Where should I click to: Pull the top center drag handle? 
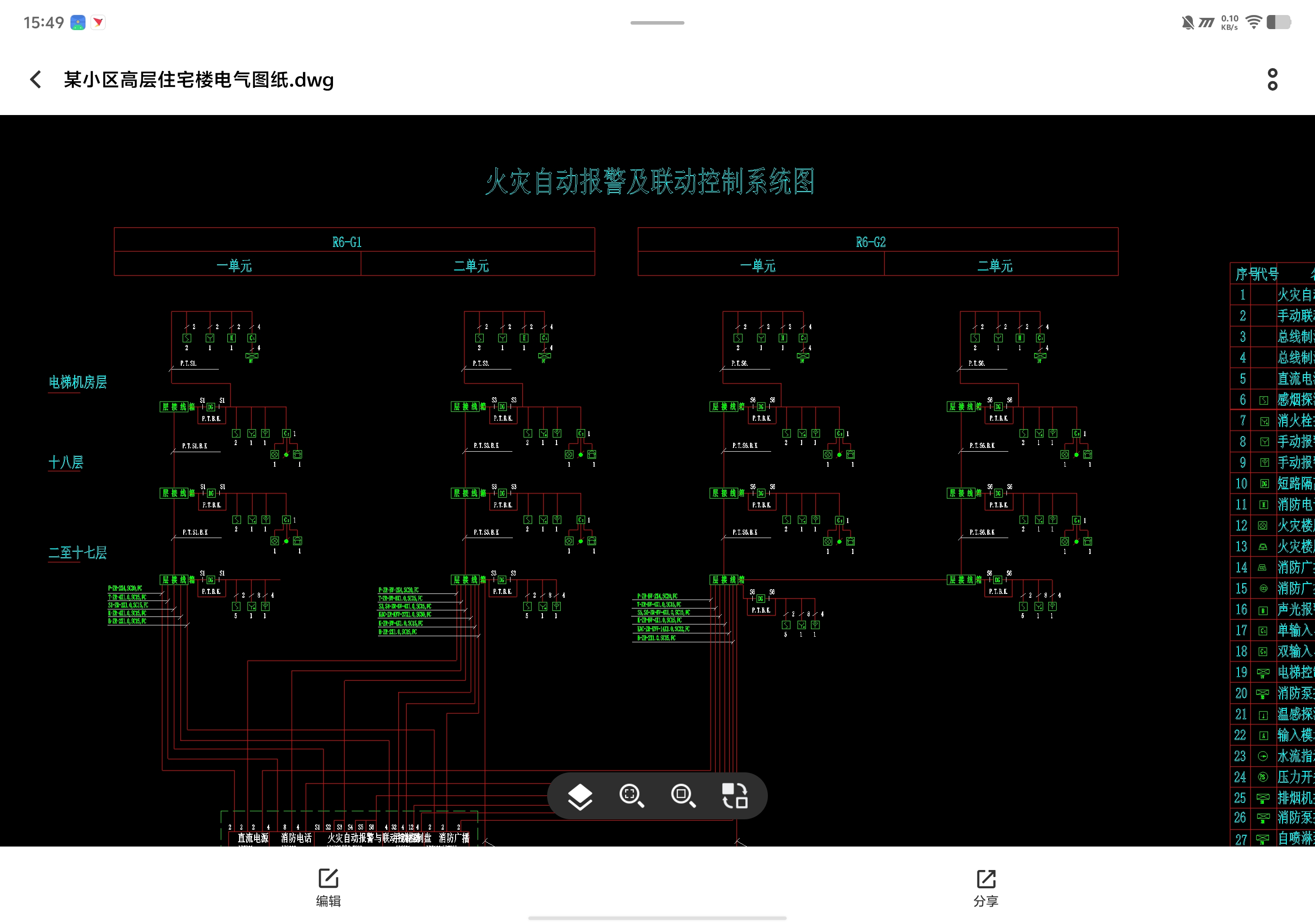(657, 23)
